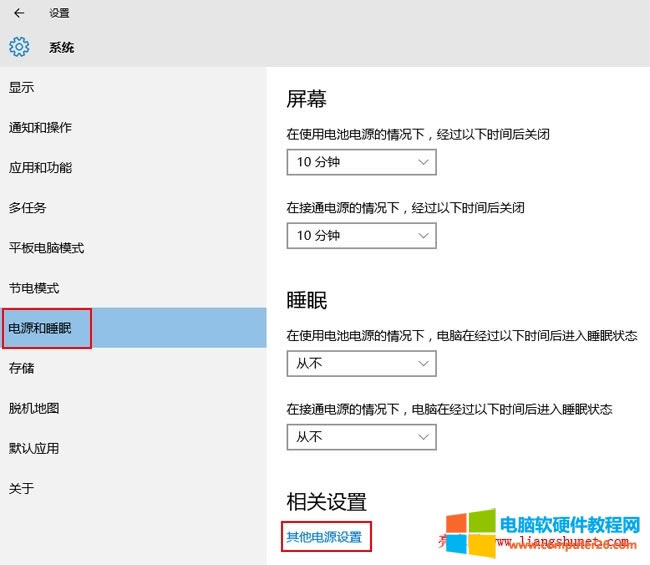Expand plugged-in screen-off time dropdown
Viewport: 650px width, 565px height.
click(361, 235)
